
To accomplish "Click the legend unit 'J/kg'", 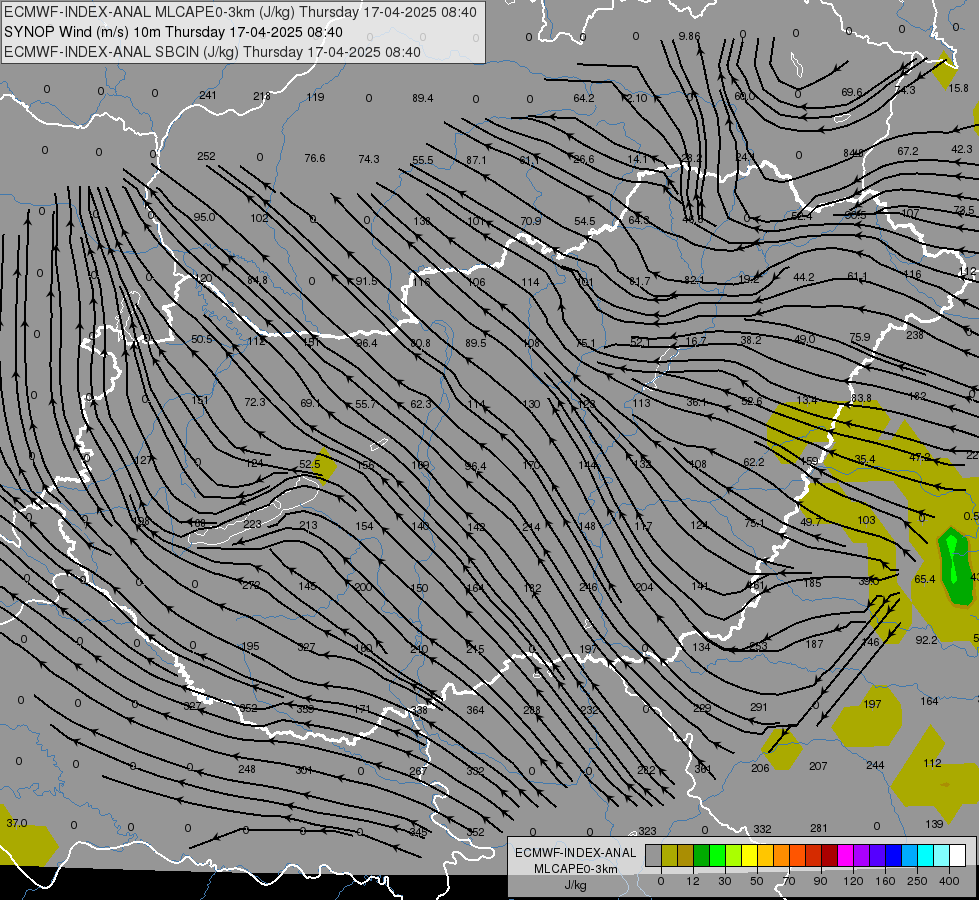I will [576, 885].
